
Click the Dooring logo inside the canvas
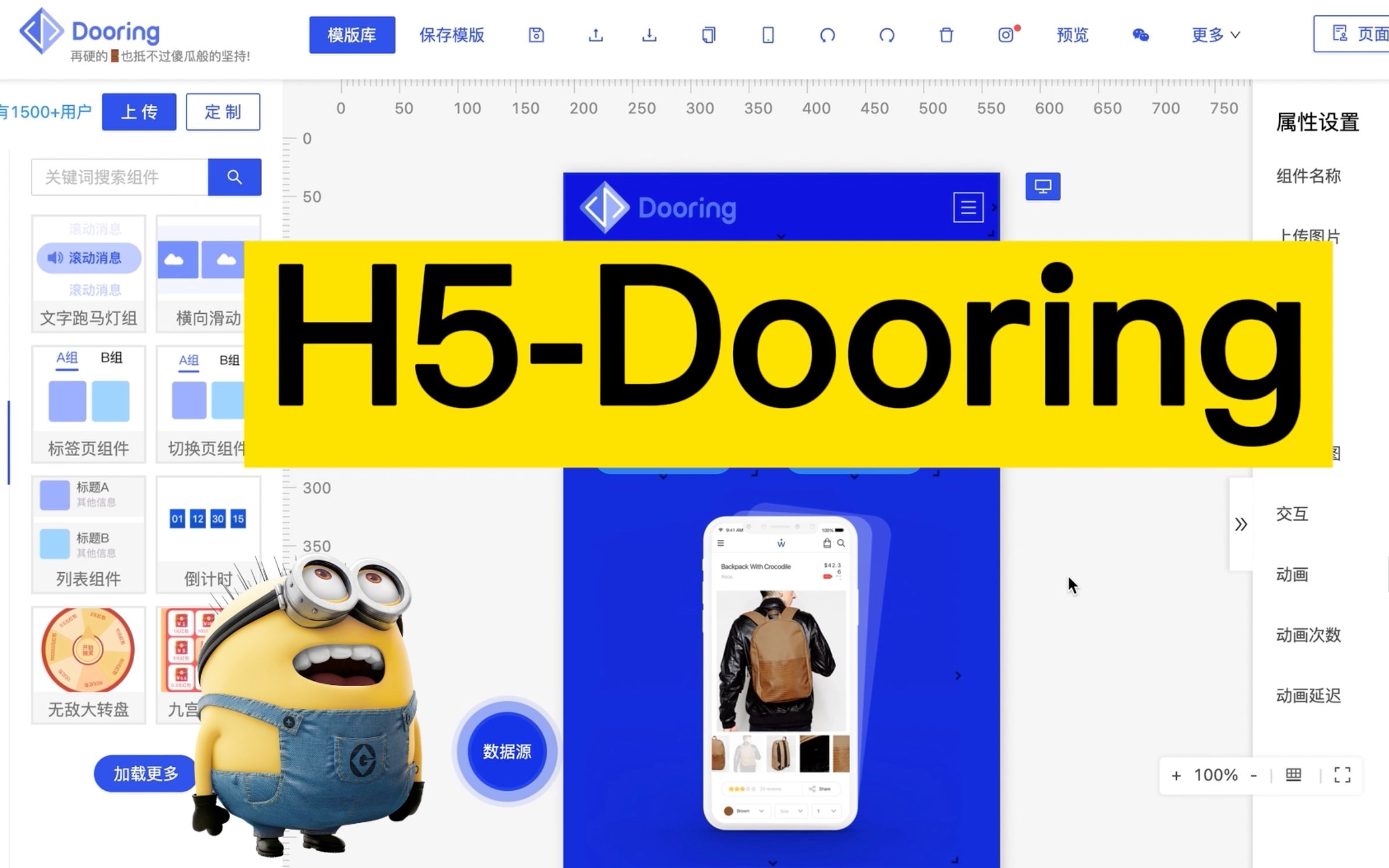coord(658,207)
